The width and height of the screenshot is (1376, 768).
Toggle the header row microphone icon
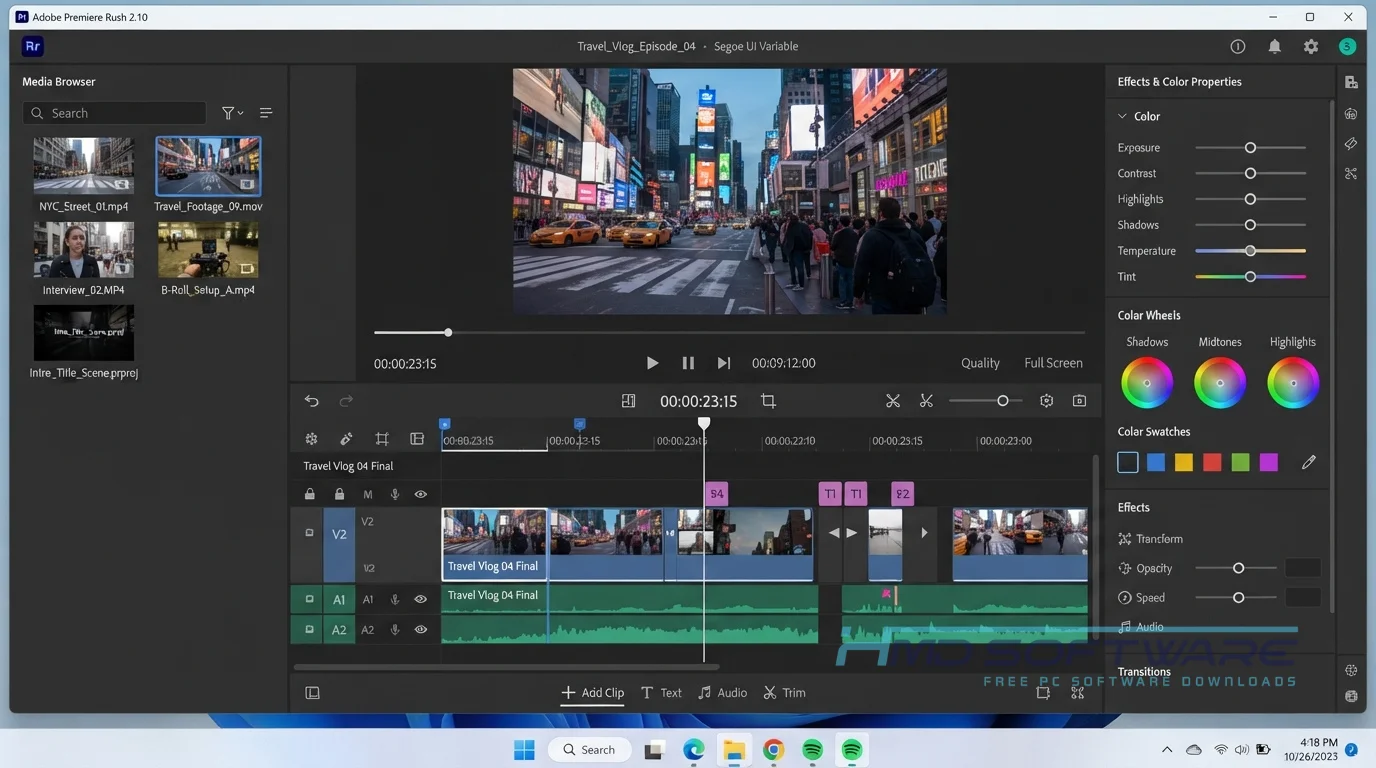coord(395,494)
